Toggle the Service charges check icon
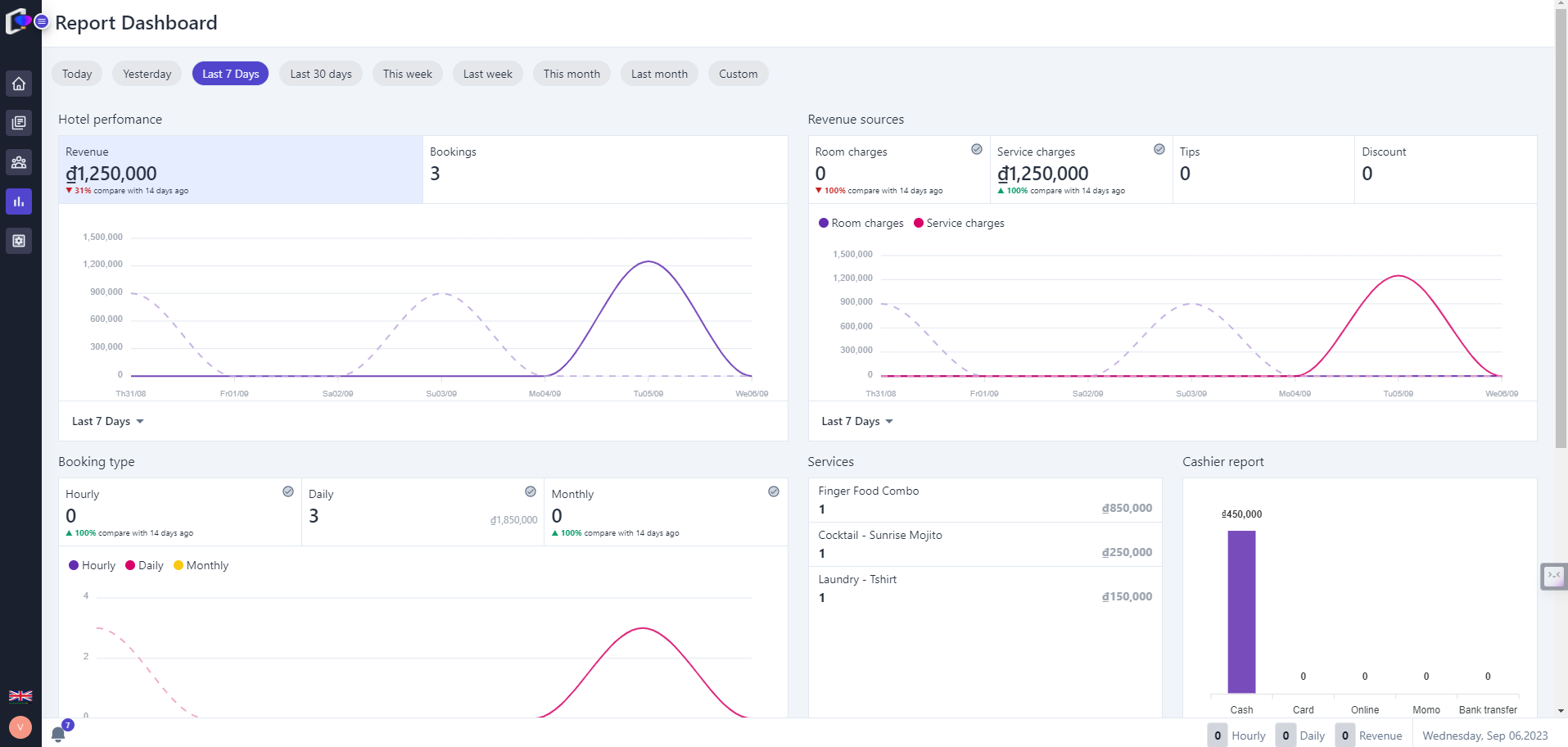The width and height of the screenshot is (1568, 747). (x=1159, y=149)
